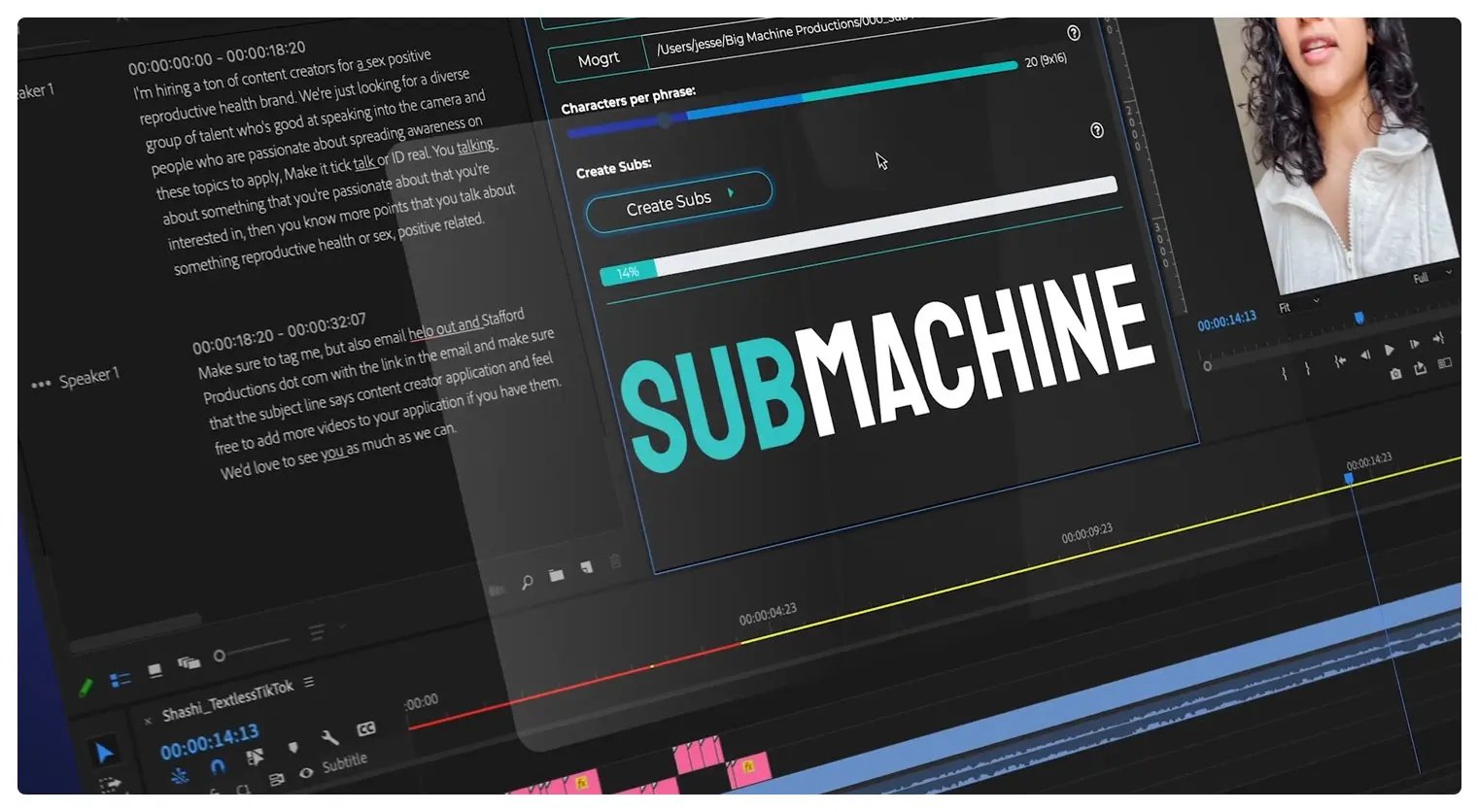Screen dimensions: 1478x812
Task: Click the Mark Out icon in the monitor
Action: click(1309, 366)
